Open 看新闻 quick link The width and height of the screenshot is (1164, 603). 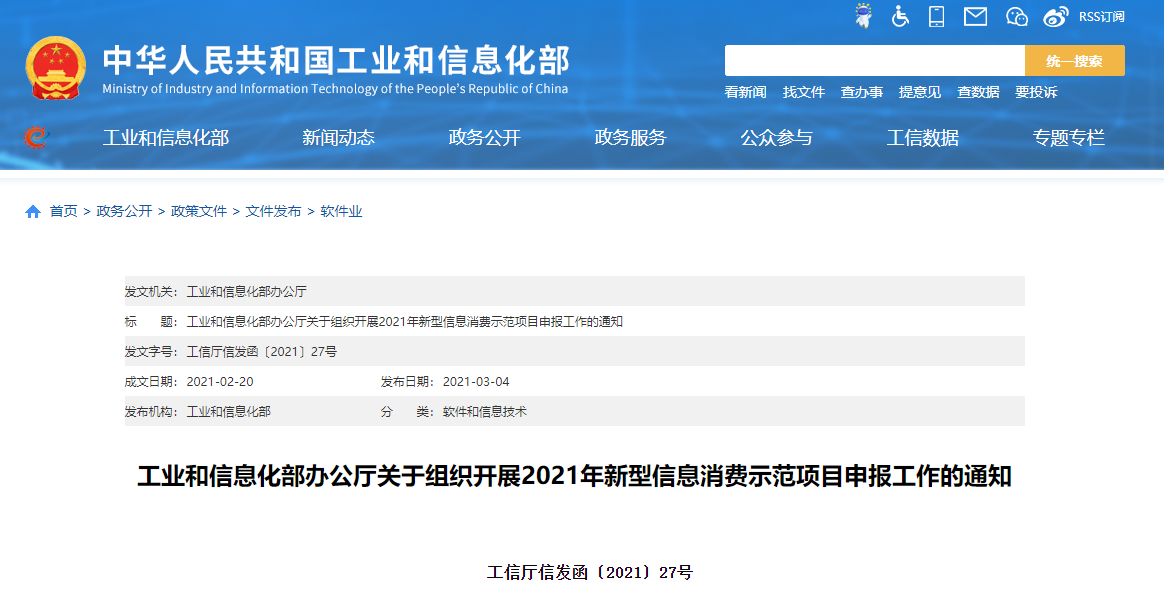tap(745, 92)
